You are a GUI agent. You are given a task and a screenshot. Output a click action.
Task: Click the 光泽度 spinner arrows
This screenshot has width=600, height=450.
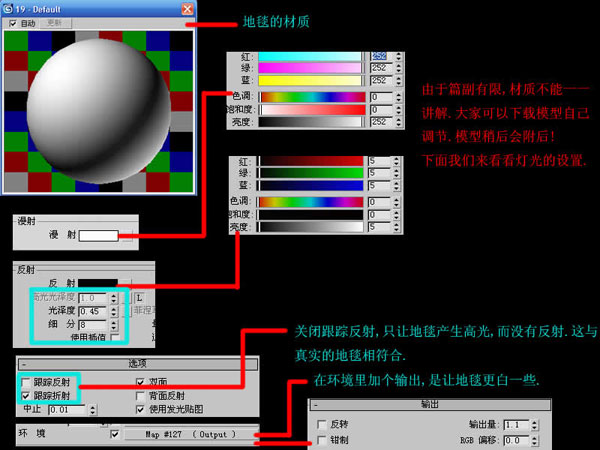pyautogui.click(x=114, y=311)
